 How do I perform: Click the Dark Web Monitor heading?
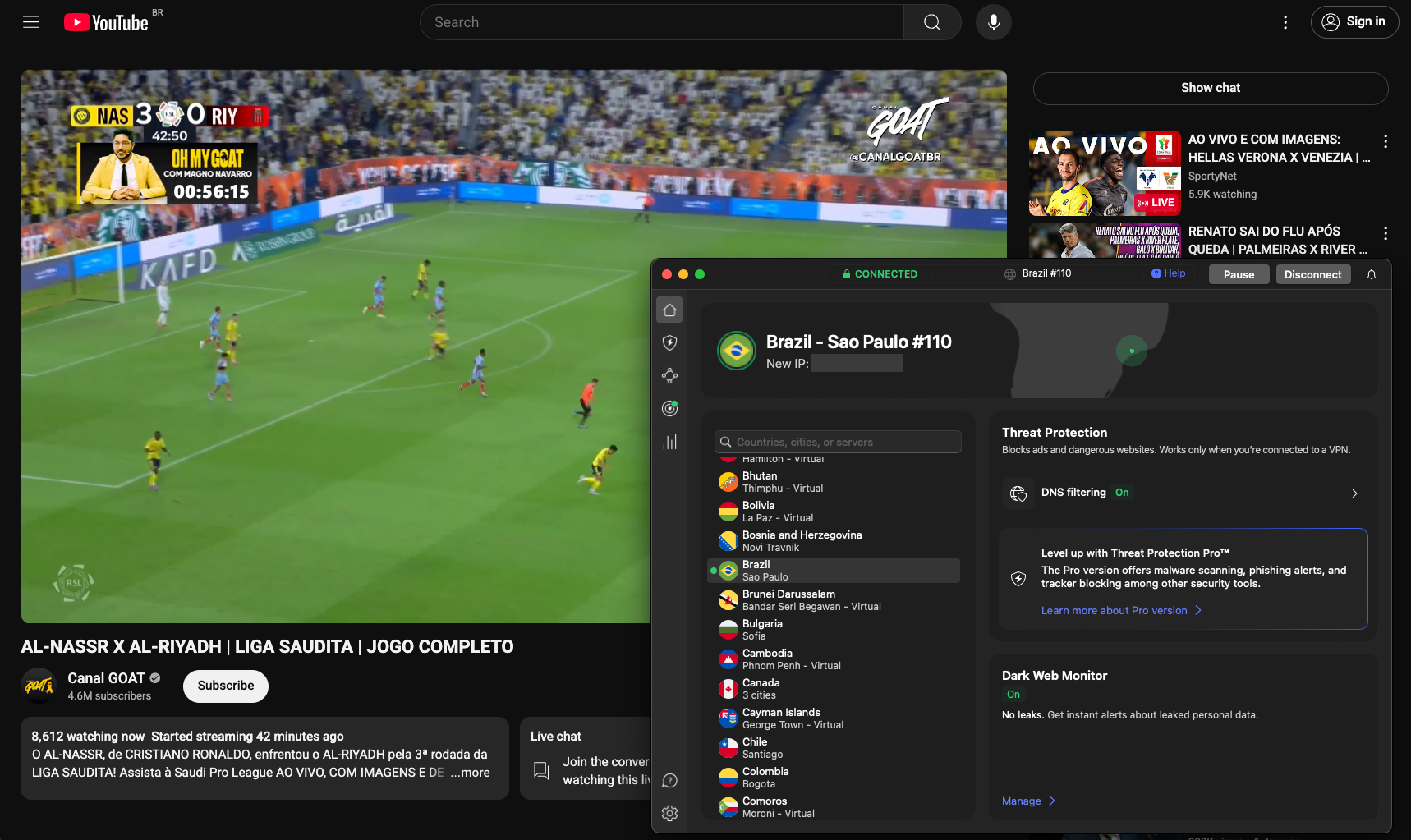coord(1055,676)
